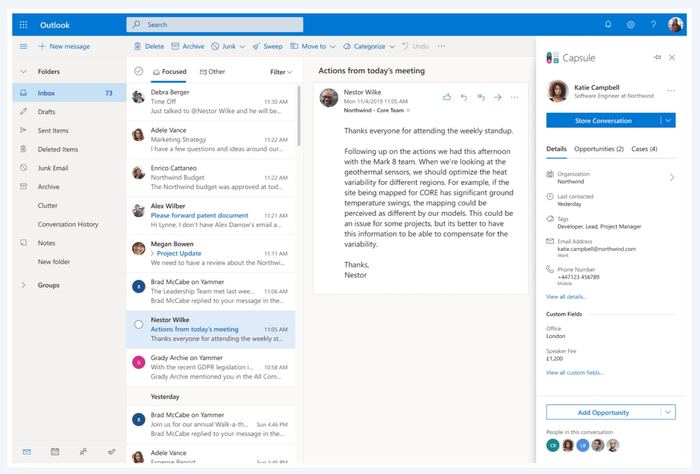Forward the email with arrow icon

coord(498,97)
